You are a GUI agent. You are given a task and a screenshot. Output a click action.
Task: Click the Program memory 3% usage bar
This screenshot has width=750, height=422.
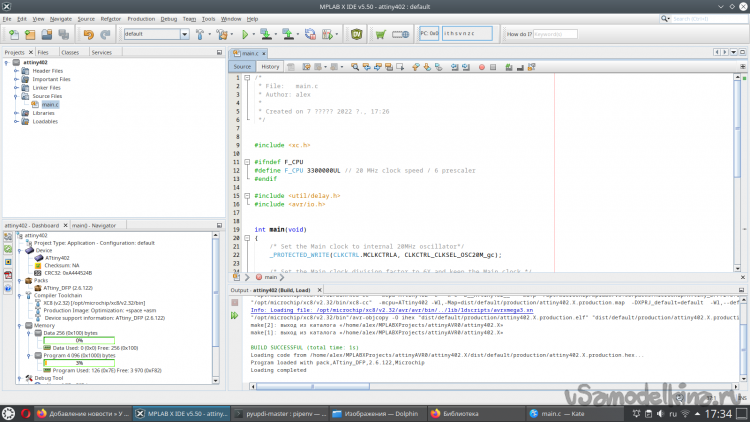(79, 363)
